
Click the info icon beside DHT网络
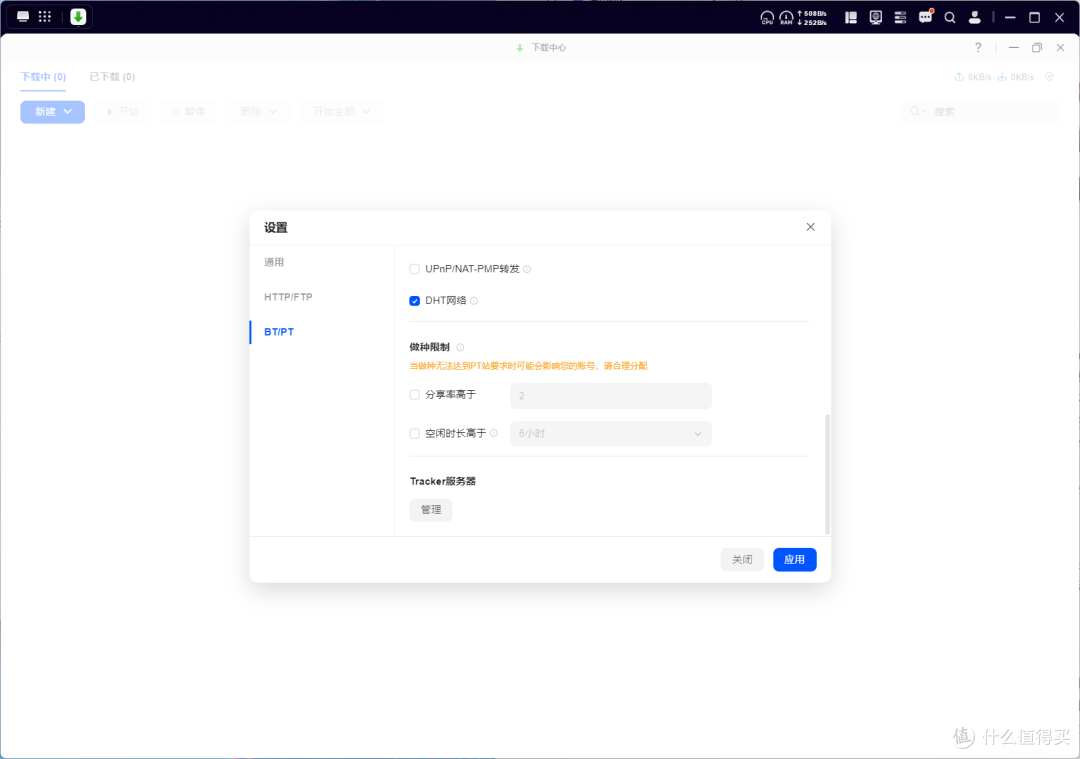point(474,301)
